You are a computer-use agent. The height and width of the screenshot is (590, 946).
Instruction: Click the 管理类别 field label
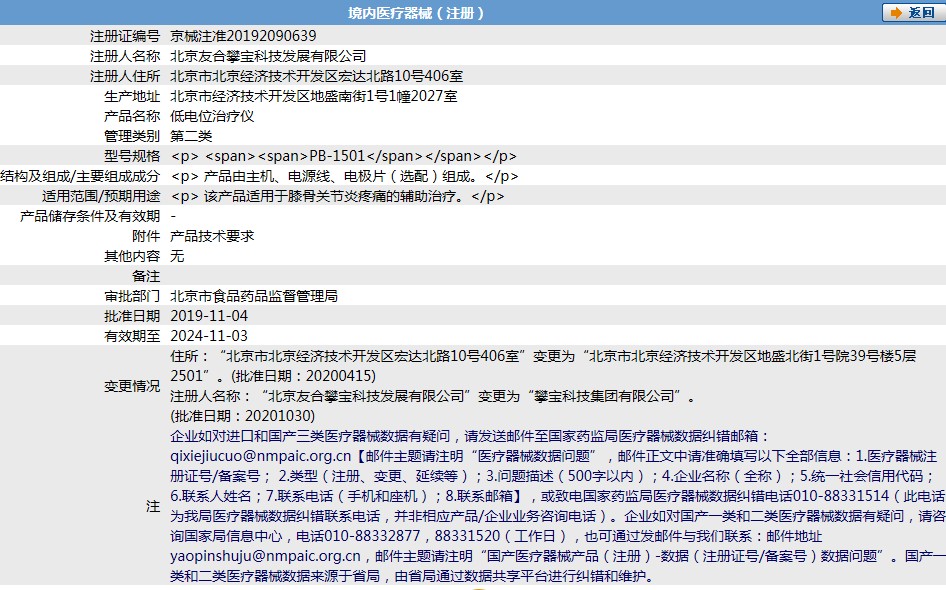pos(132,136)
